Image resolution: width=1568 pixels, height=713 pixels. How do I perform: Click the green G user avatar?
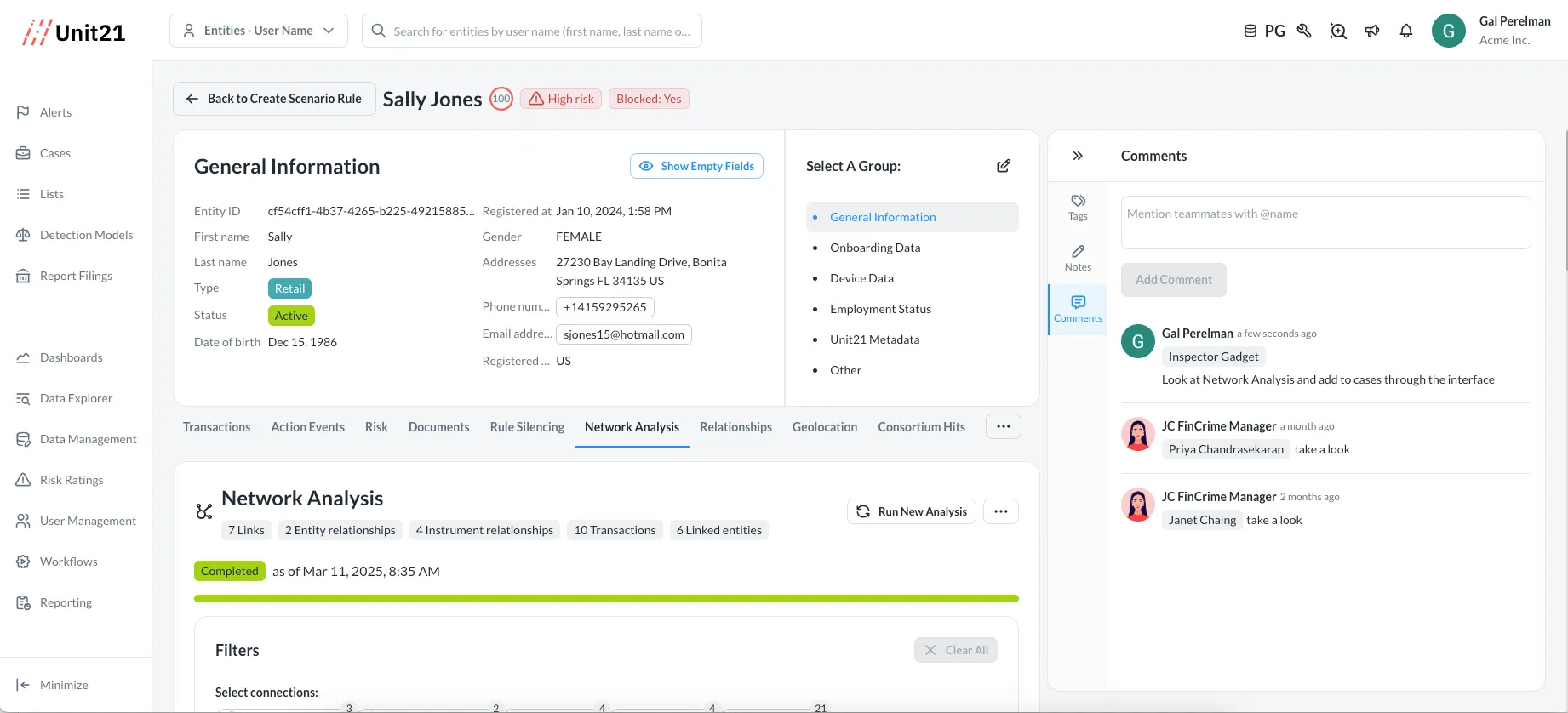pyautogui.click(x=1449, y=31)
